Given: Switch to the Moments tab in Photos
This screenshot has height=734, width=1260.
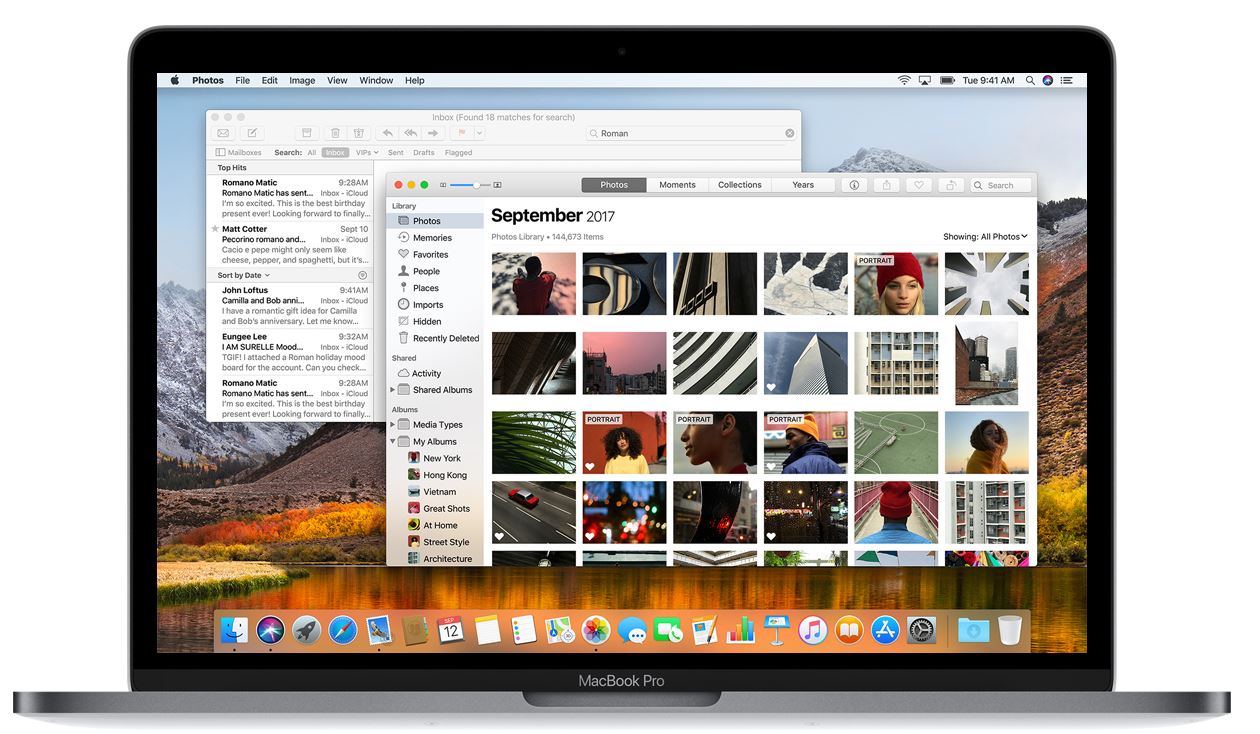Looking at the screenshot, I should (677, 185).
